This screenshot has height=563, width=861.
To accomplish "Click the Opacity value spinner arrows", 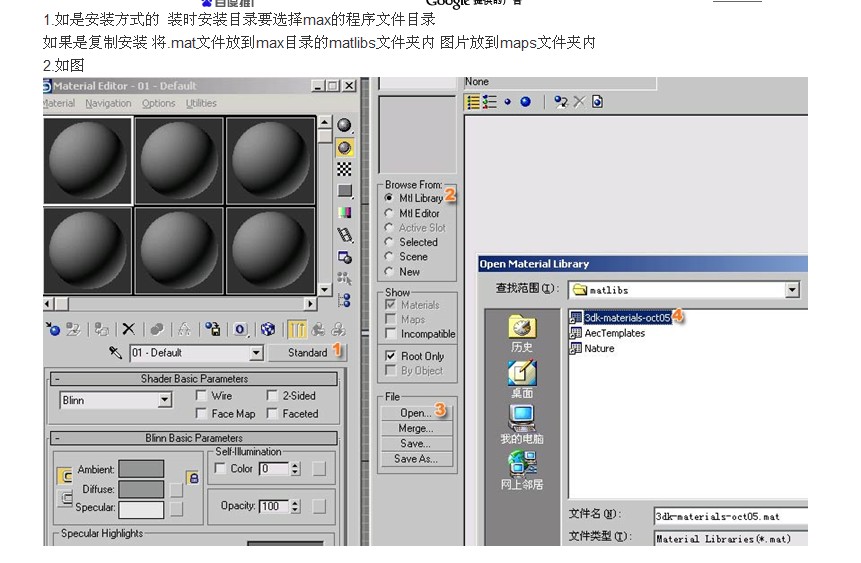I will click(295, 506).
